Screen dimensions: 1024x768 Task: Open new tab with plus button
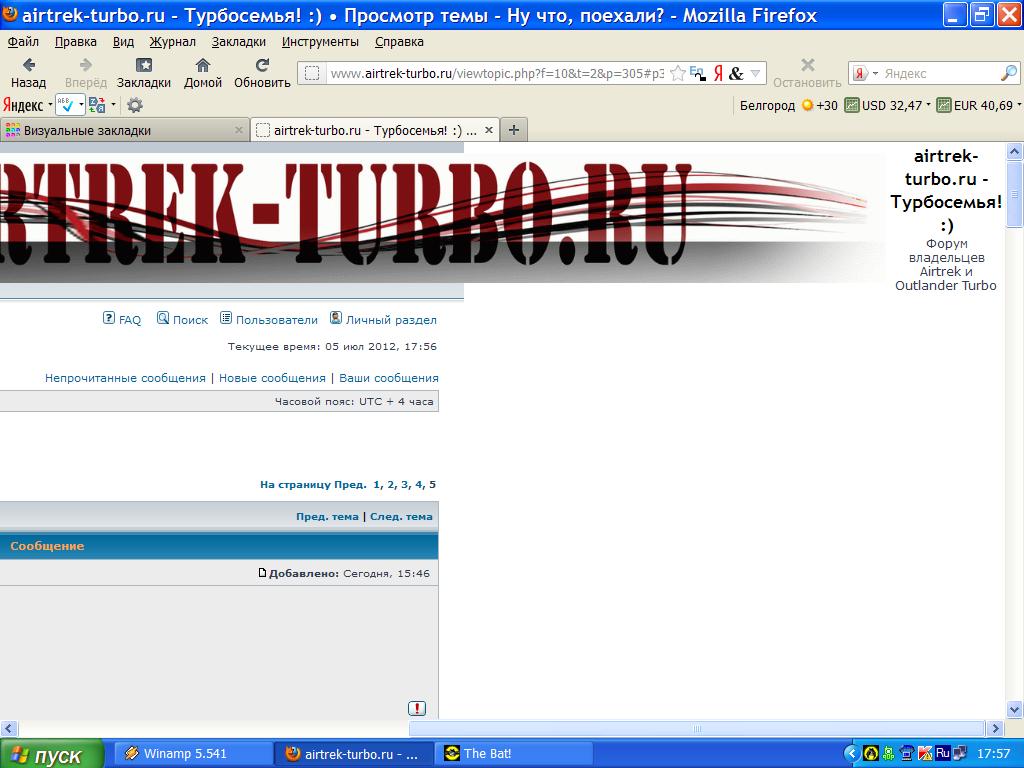coord(514,130)
